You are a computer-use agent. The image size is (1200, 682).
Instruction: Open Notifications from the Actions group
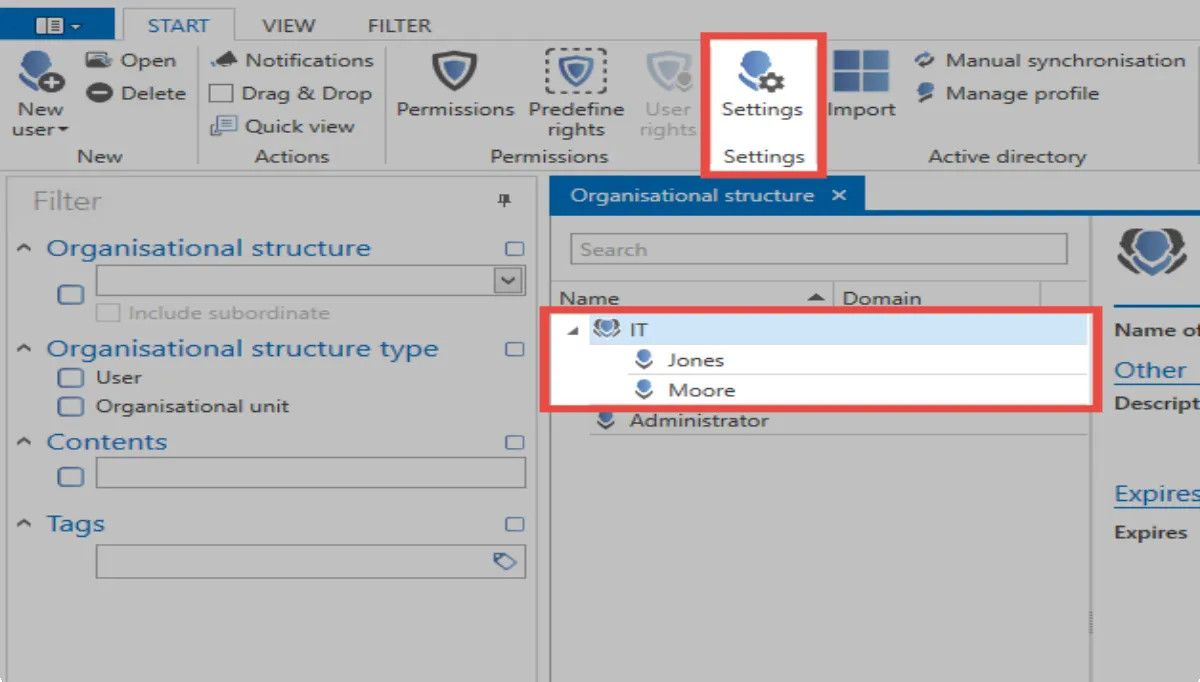click(x=291, y=60)
